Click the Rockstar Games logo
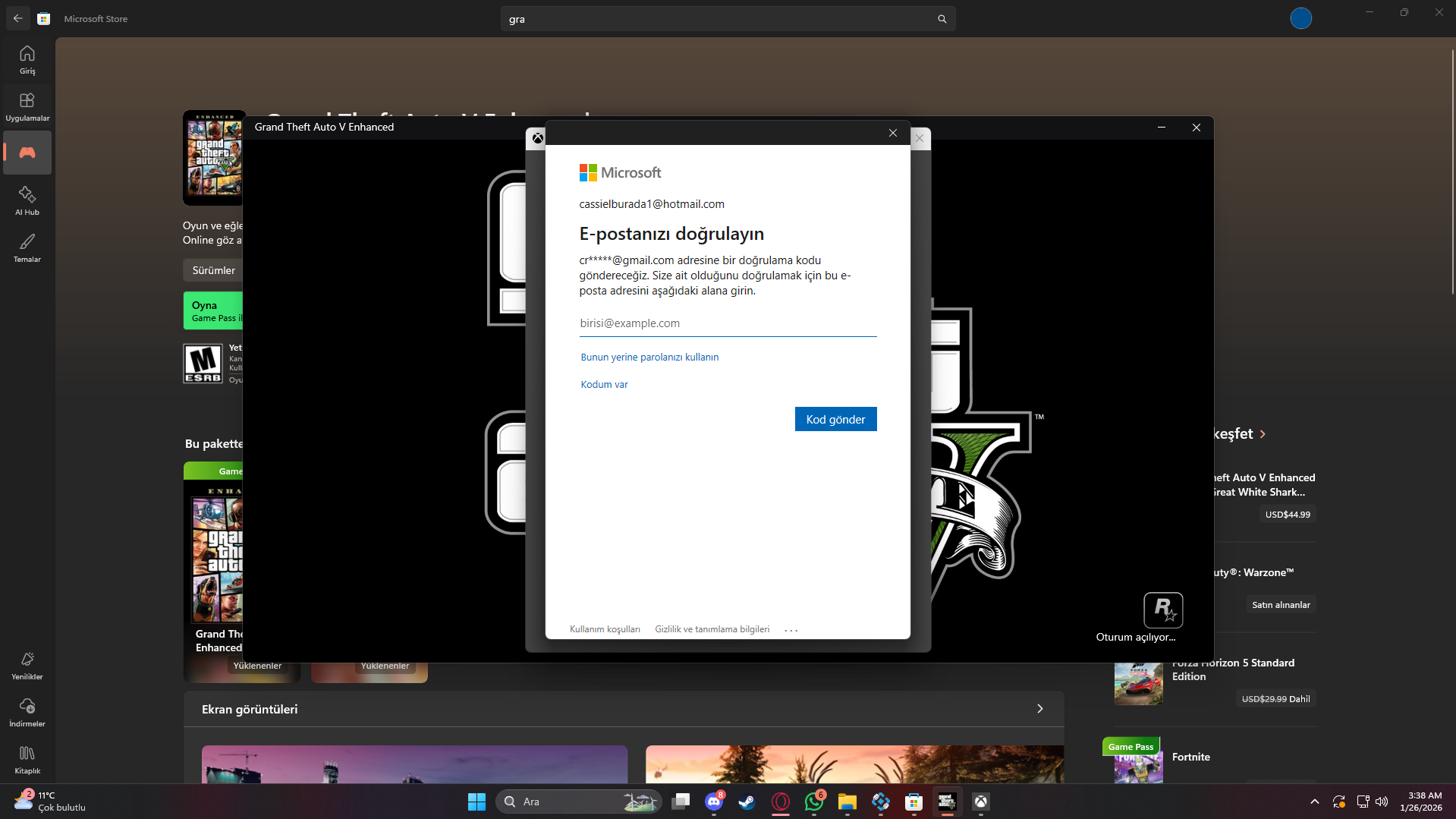 (x=1163, y=610)
